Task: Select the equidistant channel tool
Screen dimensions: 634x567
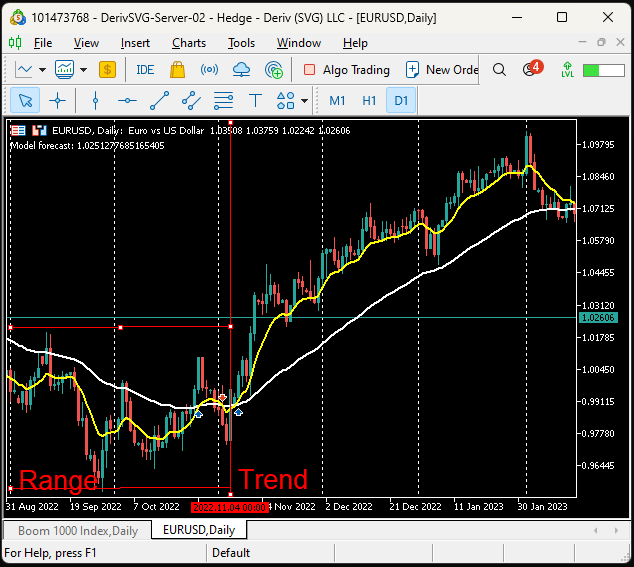Action: (191, 100)
